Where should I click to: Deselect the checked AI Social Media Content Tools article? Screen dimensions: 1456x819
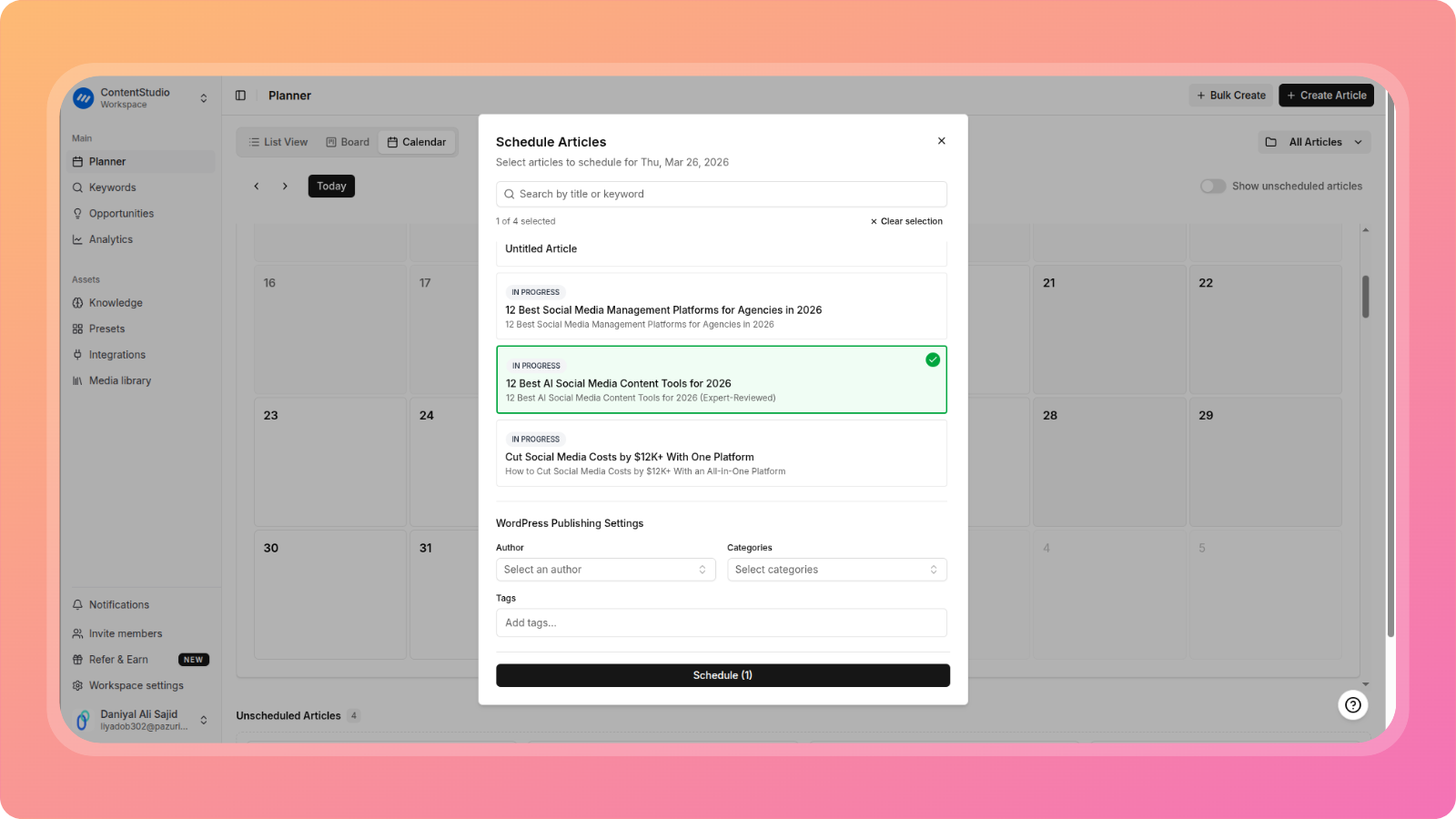coord(721,379)
